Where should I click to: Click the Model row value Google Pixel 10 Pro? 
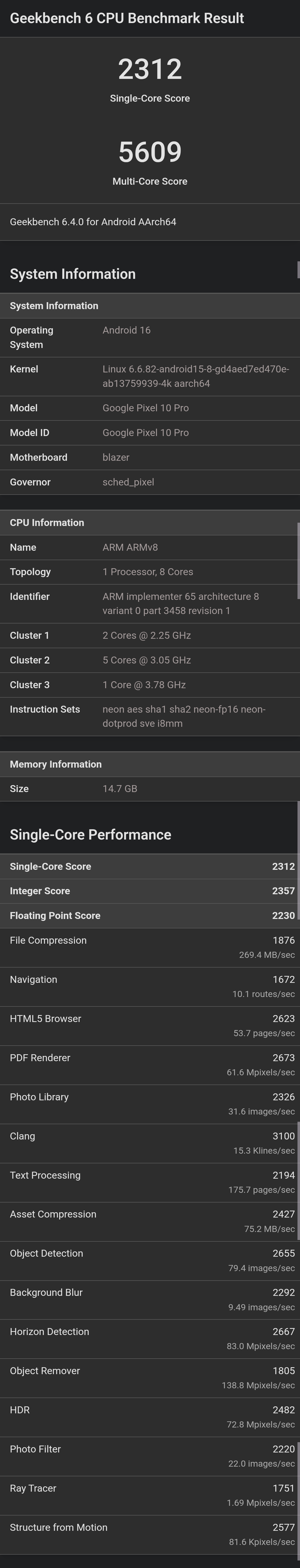(146, 408)
